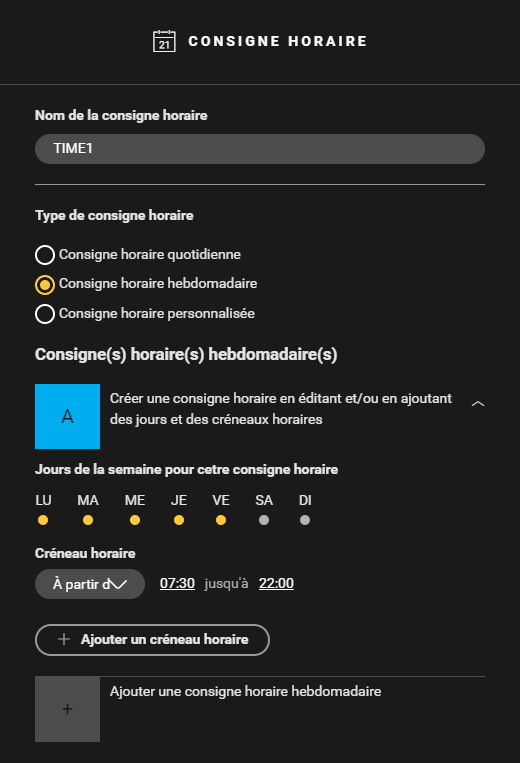Select Consigne horaire personnalisée radio option
The image size is (520, 763).
(x=45, y=314)
